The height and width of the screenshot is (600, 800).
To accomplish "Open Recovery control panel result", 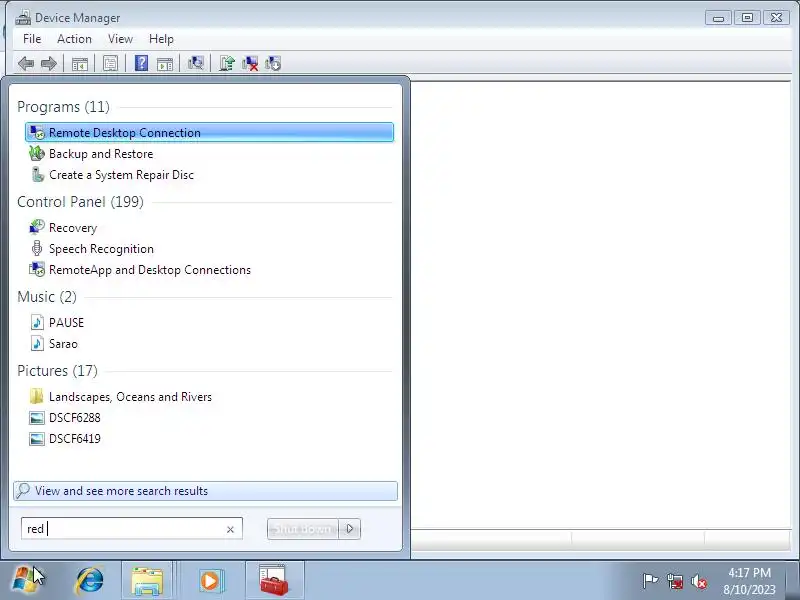I will [209, 228].
